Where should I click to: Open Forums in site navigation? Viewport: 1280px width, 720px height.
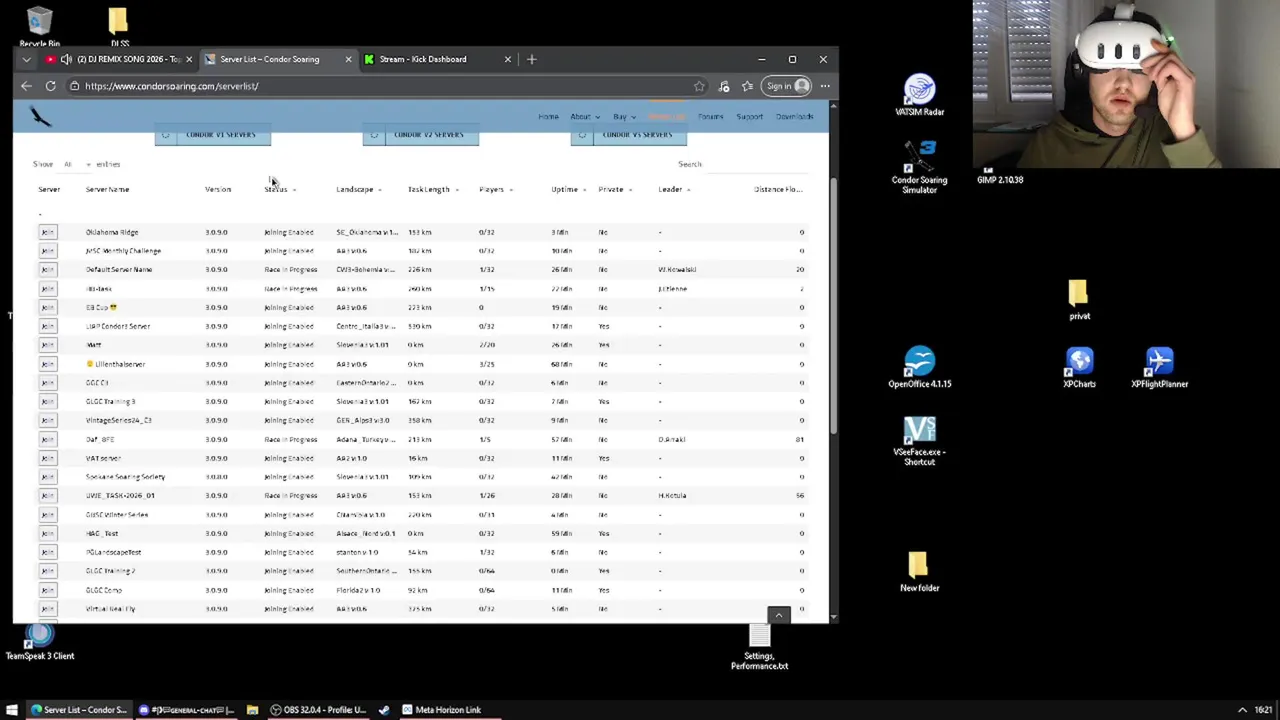point(710,117)
